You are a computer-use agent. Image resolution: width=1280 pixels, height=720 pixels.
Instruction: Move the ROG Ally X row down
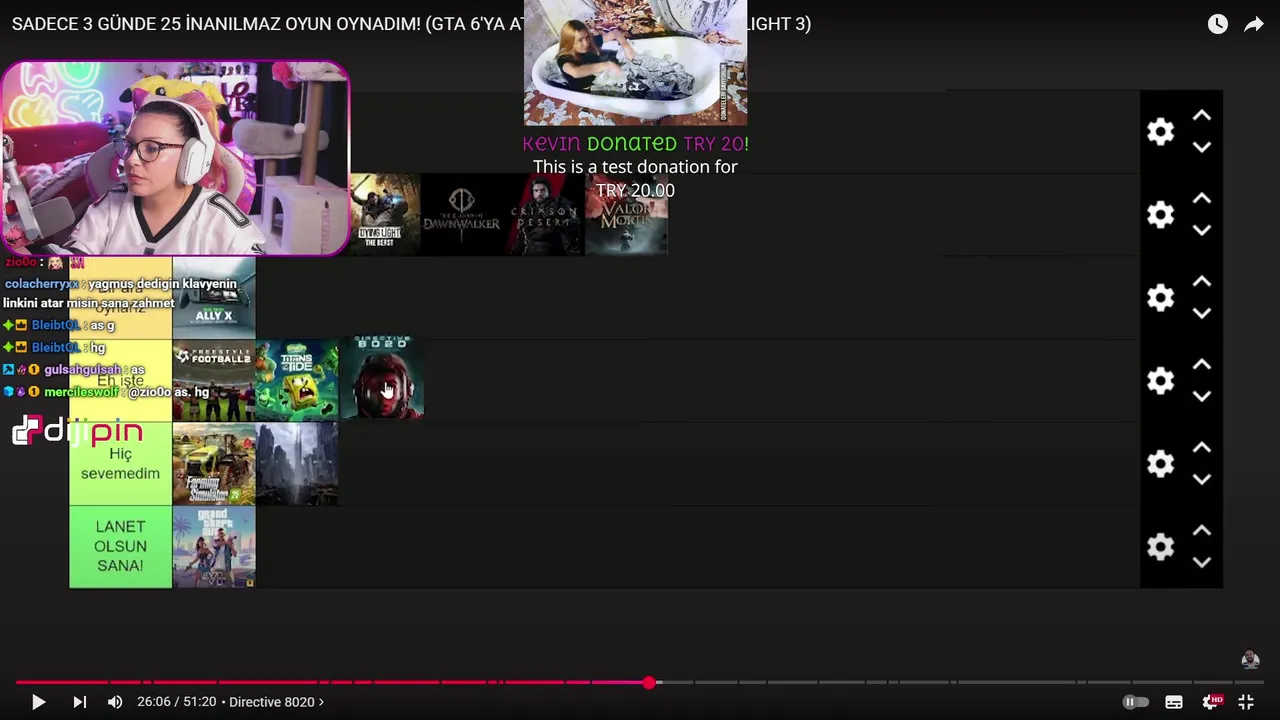pyautogui.click(x=1202, y=313)
